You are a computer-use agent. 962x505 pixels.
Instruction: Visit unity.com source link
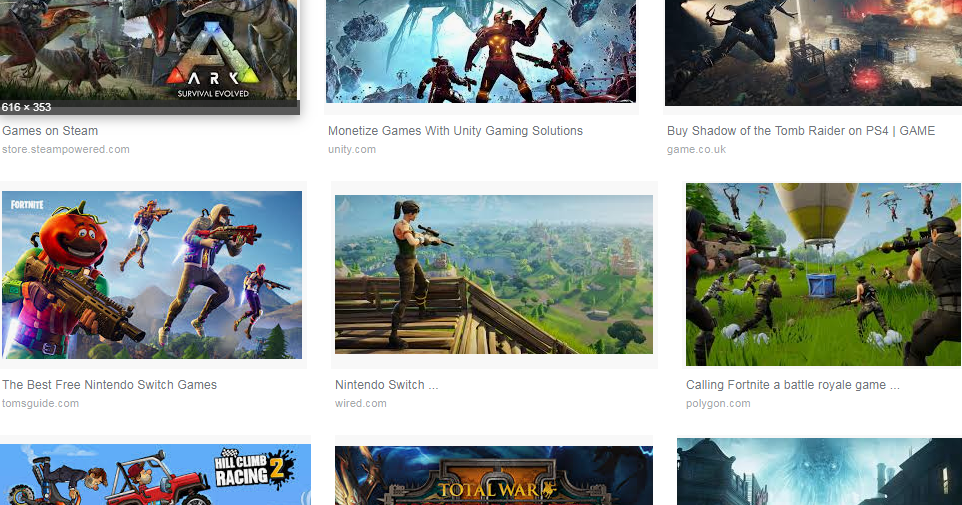352,149
